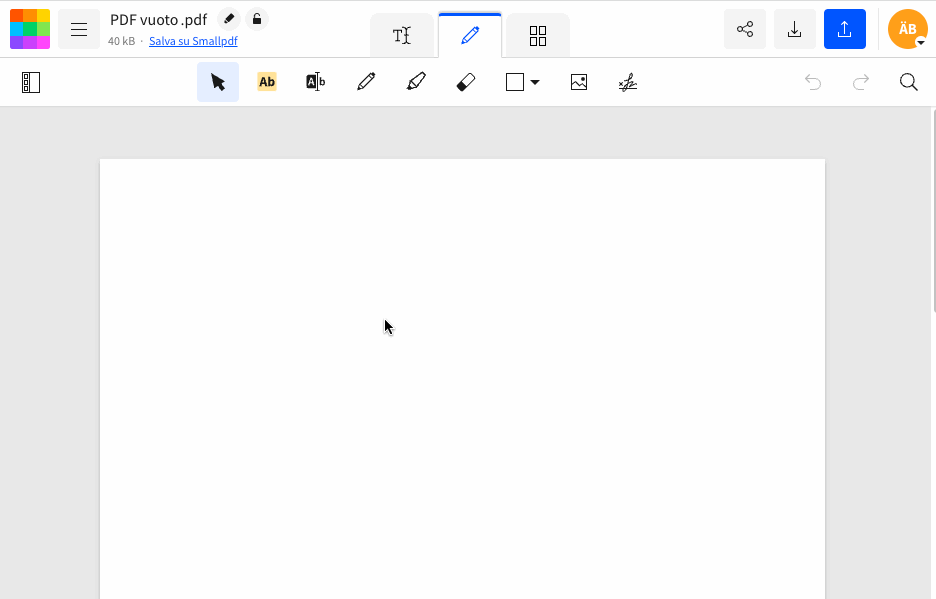Screen dimensions: 936x599
Task: Toggle the page thumbnails sidebar panel
Action: tap(31, 82)
